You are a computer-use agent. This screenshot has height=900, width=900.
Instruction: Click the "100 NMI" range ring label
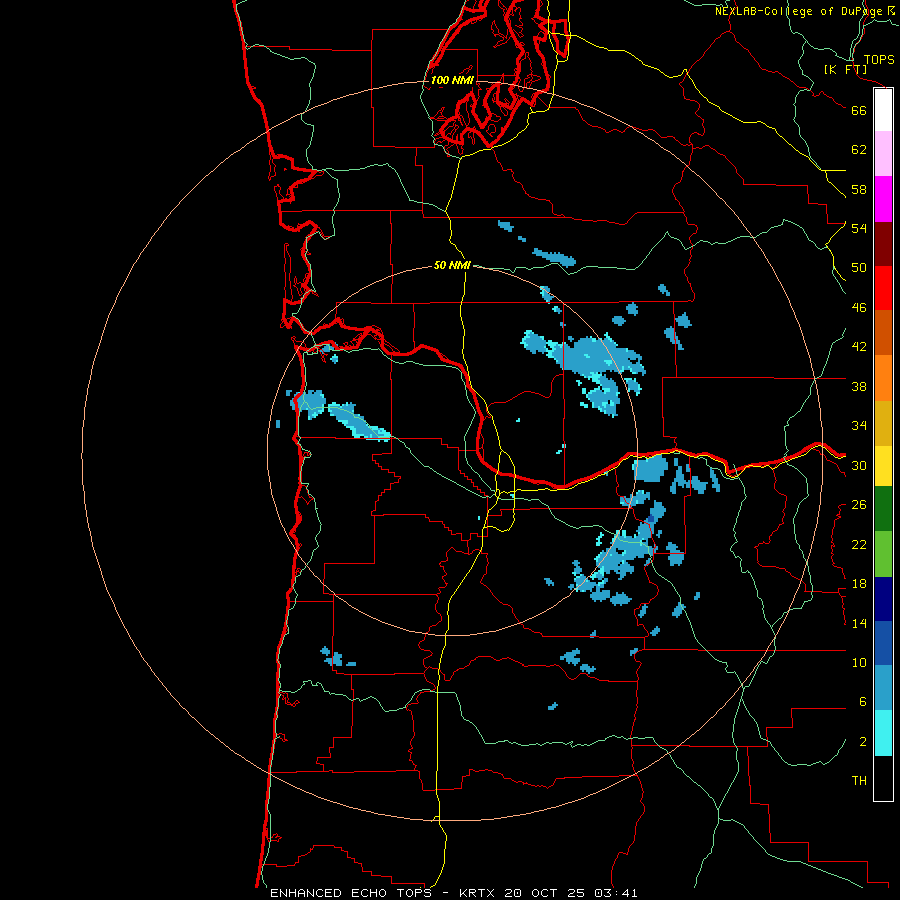click(452, 80)
